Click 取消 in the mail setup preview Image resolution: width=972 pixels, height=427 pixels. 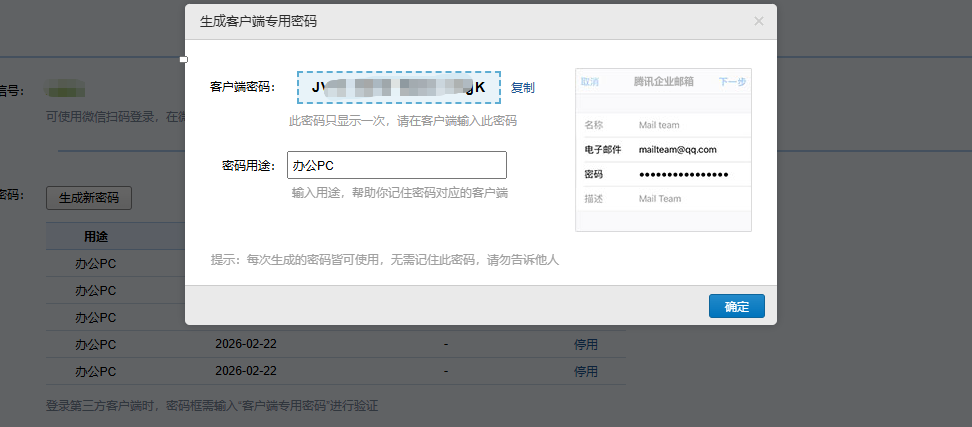pyautogui.click(x=590, y=82)
